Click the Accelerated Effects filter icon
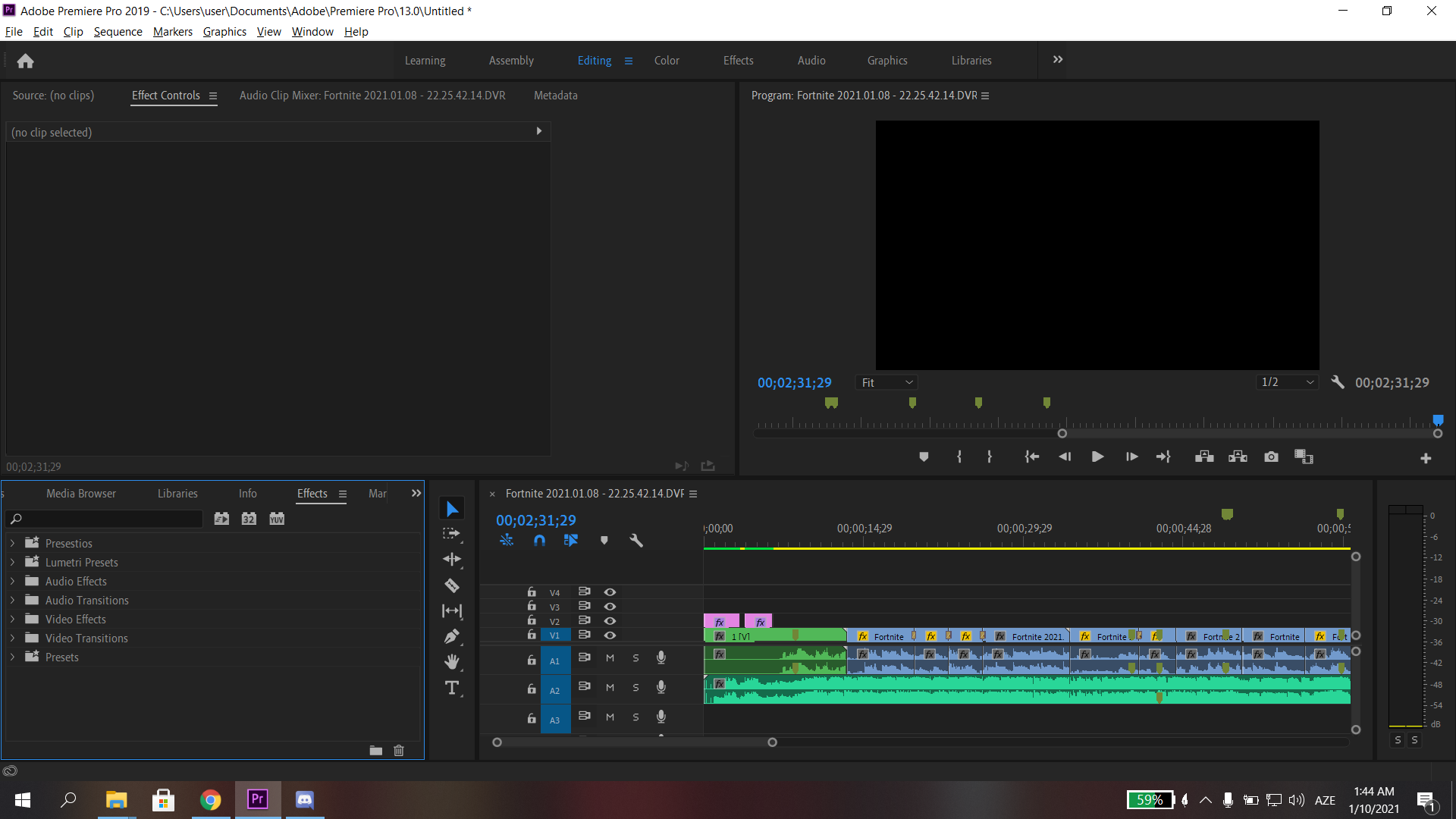This screenshot has width=1456, height=819. coord(221,519)
